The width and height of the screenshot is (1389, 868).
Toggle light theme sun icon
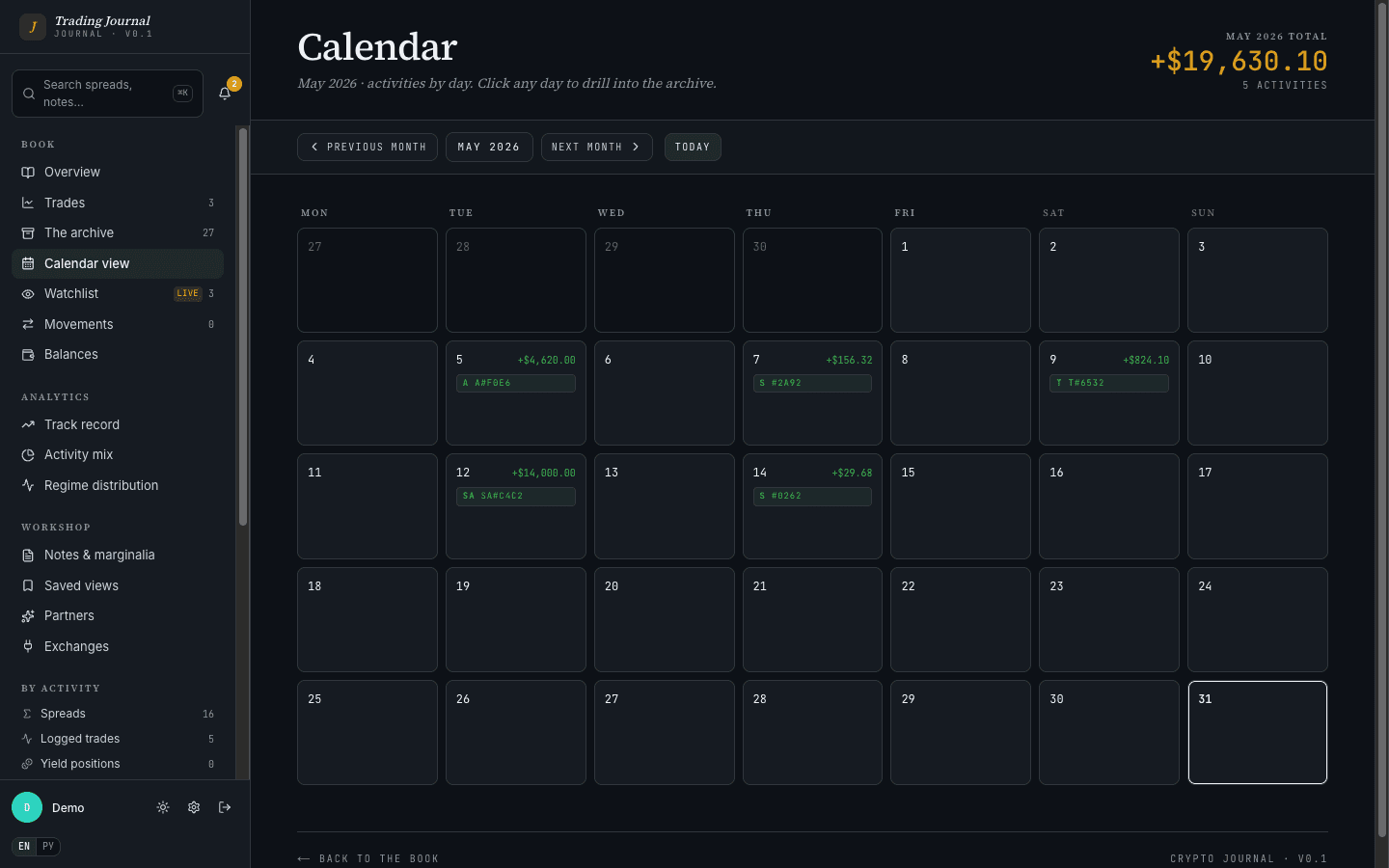pyautogui.click(x=163, y=807)
